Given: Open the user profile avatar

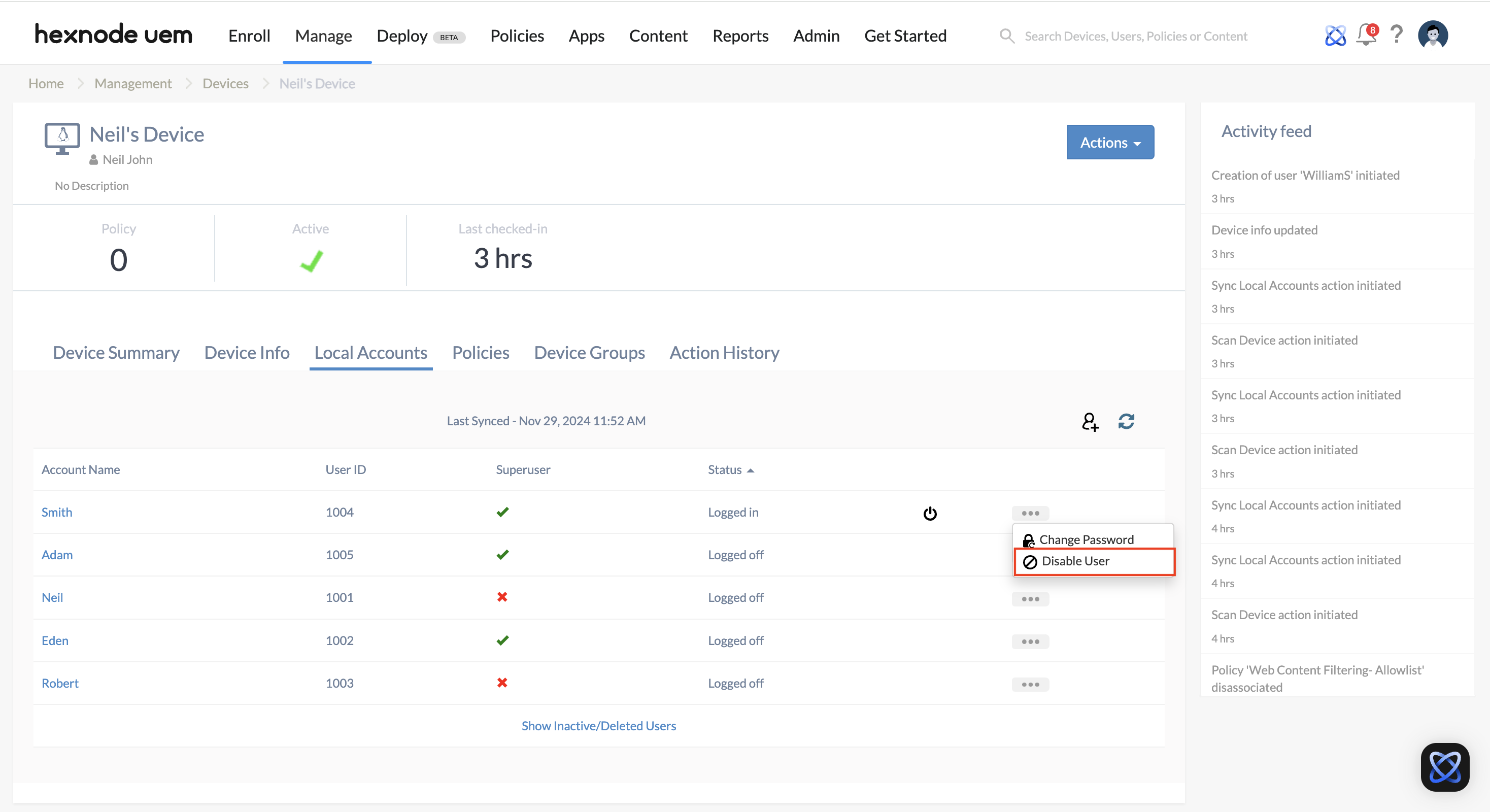Looking at the screenshot, I should [1433, 35].
